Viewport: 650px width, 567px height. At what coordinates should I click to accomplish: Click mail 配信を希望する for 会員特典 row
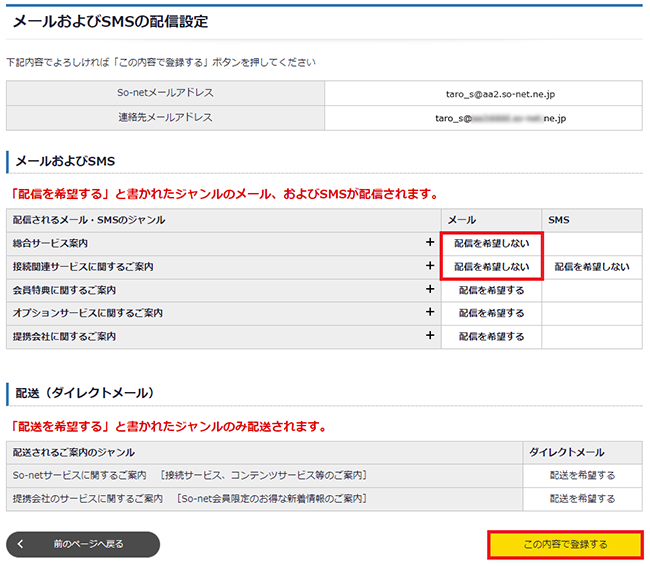pyautogui.click(x=491, y=290)
